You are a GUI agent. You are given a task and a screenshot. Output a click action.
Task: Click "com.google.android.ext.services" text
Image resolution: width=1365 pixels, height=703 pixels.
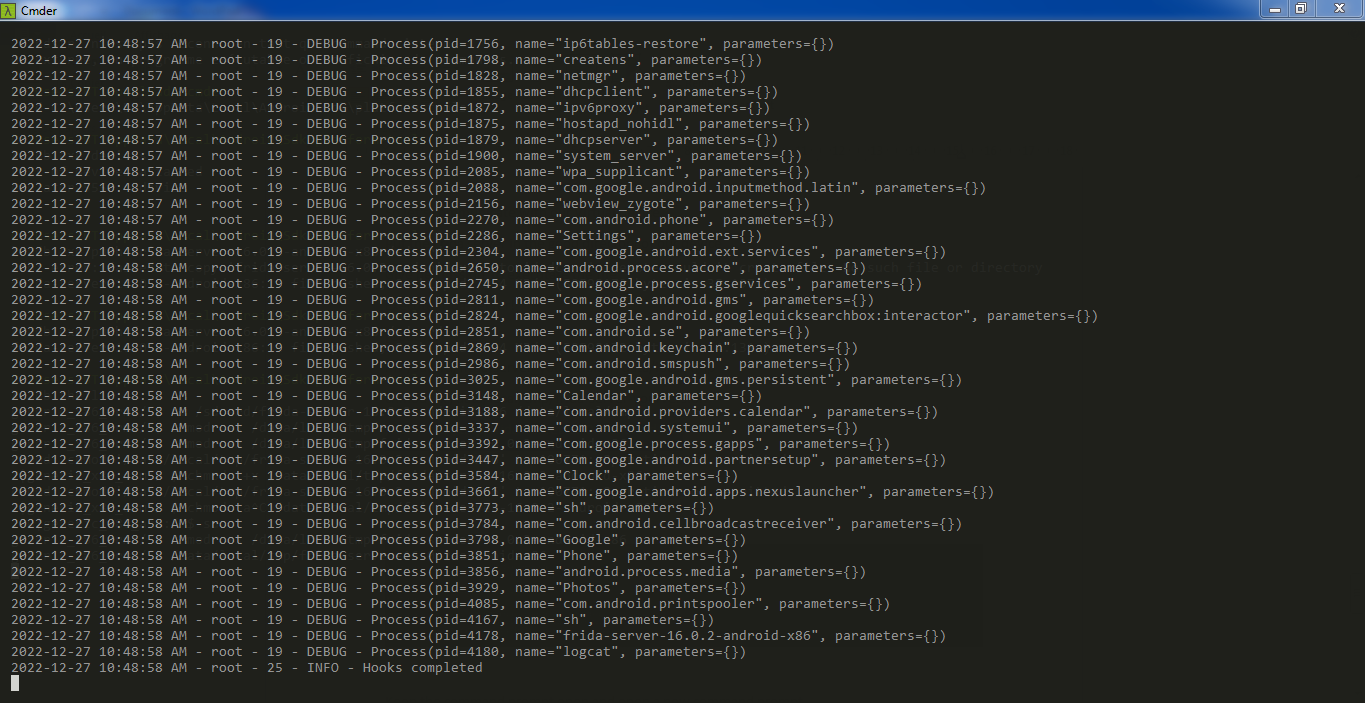(687, 252)
